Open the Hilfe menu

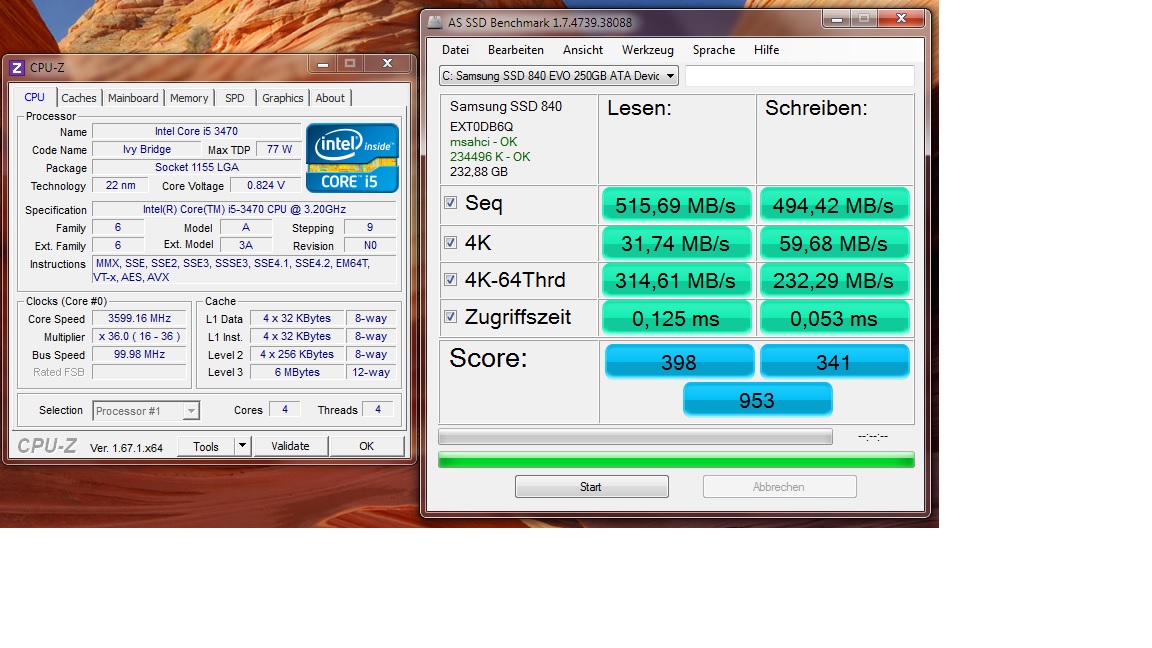(766, 50)
